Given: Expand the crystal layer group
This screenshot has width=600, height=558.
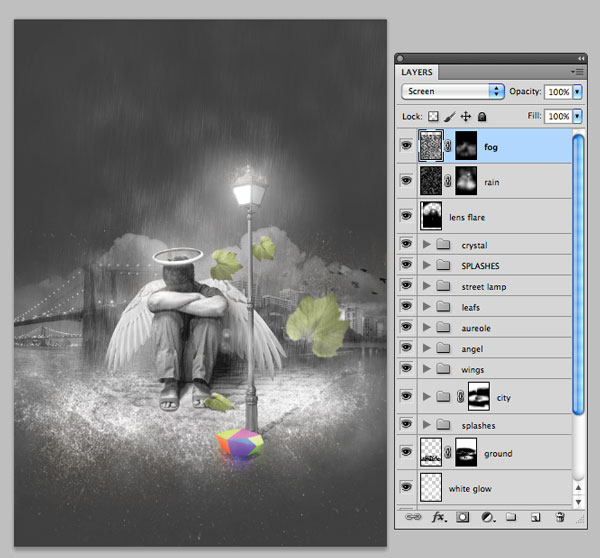Looking at the screenshot, I should tap(428, 245).
